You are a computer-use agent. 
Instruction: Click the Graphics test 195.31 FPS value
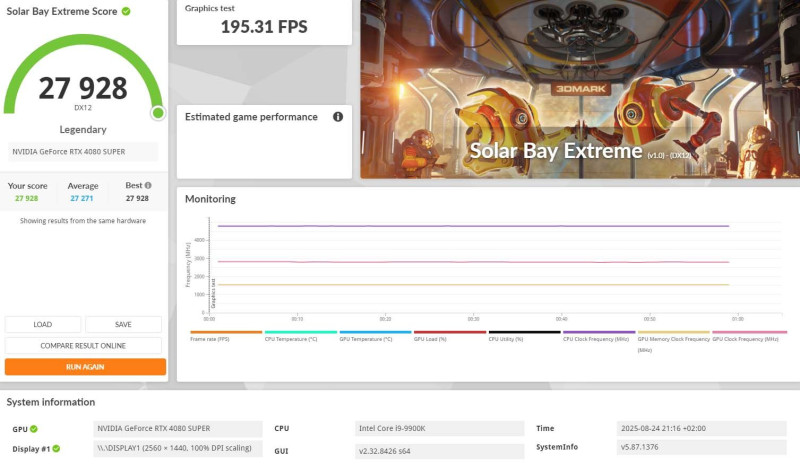point(264,27)
